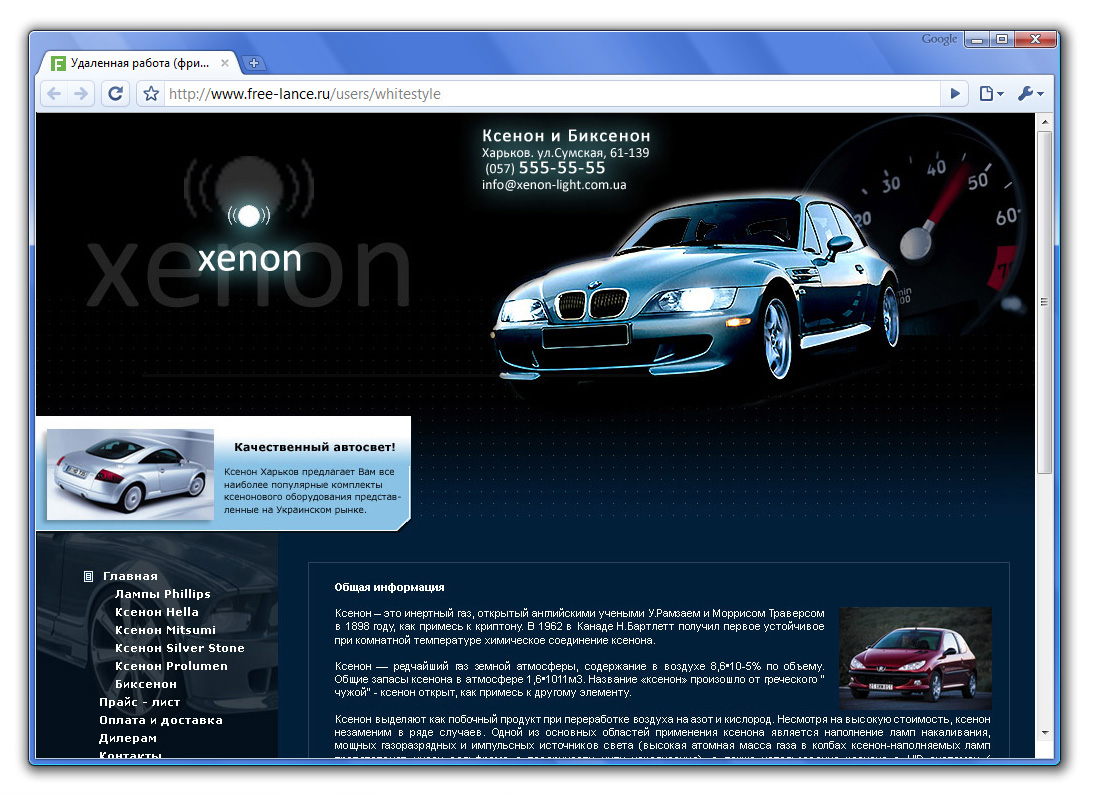
Task: Go back with the browser back arrow
Action: click(54, 93)
